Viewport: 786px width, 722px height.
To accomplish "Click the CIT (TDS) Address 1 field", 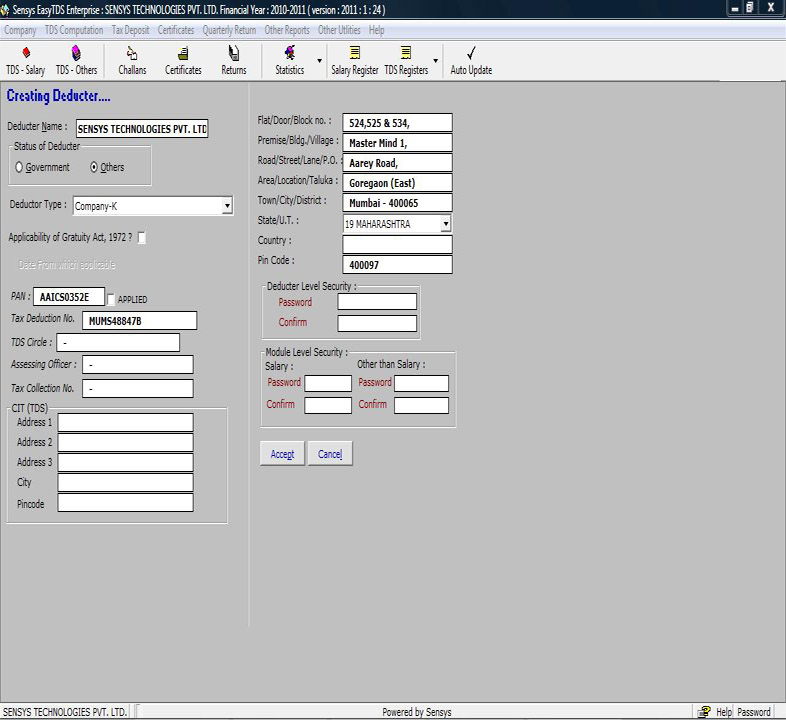I will [x=125, y=423].
